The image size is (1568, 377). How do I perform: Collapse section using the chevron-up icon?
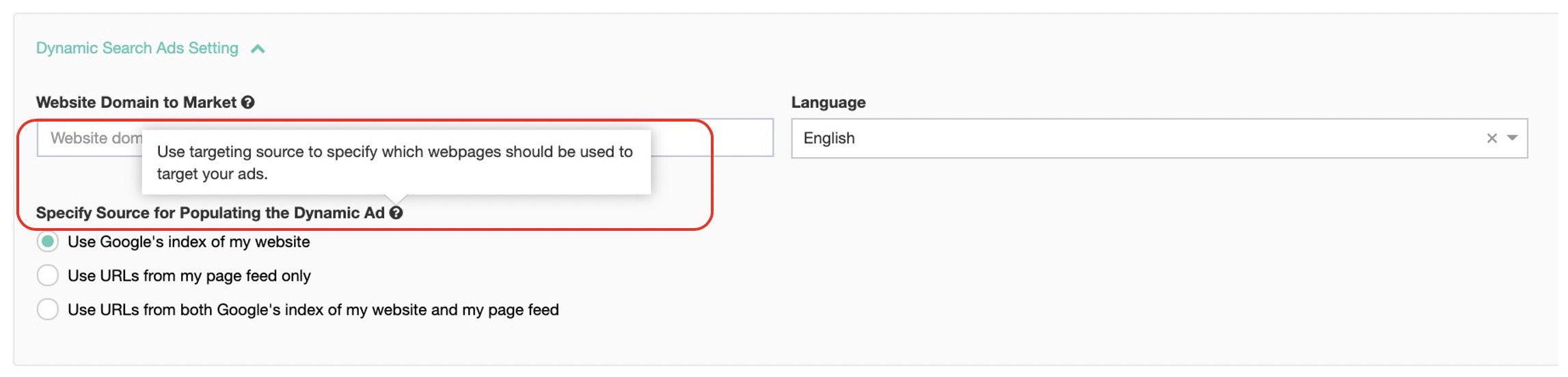[x=258, y=49]
